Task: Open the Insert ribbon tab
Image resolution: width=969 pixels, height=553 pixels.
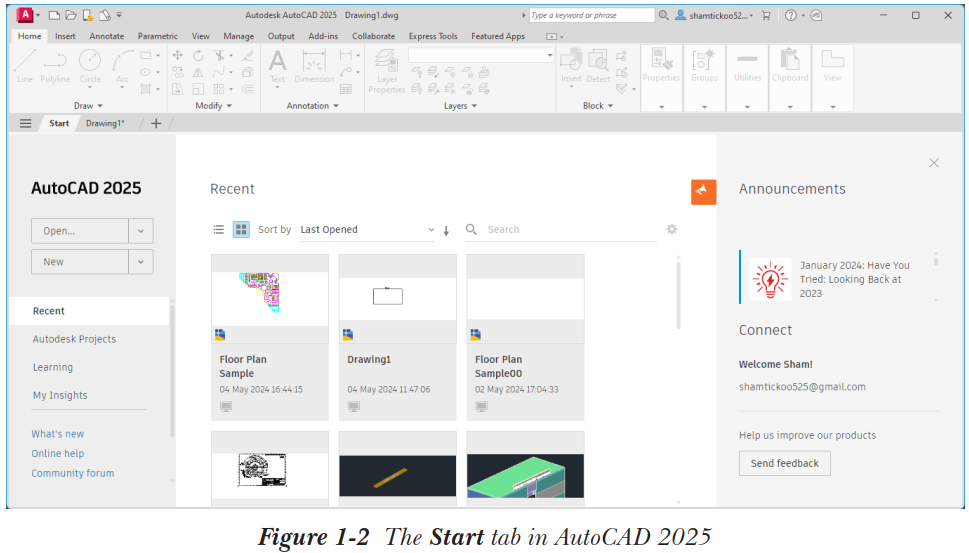Action: pyautogui.click(x=65, y=36)
